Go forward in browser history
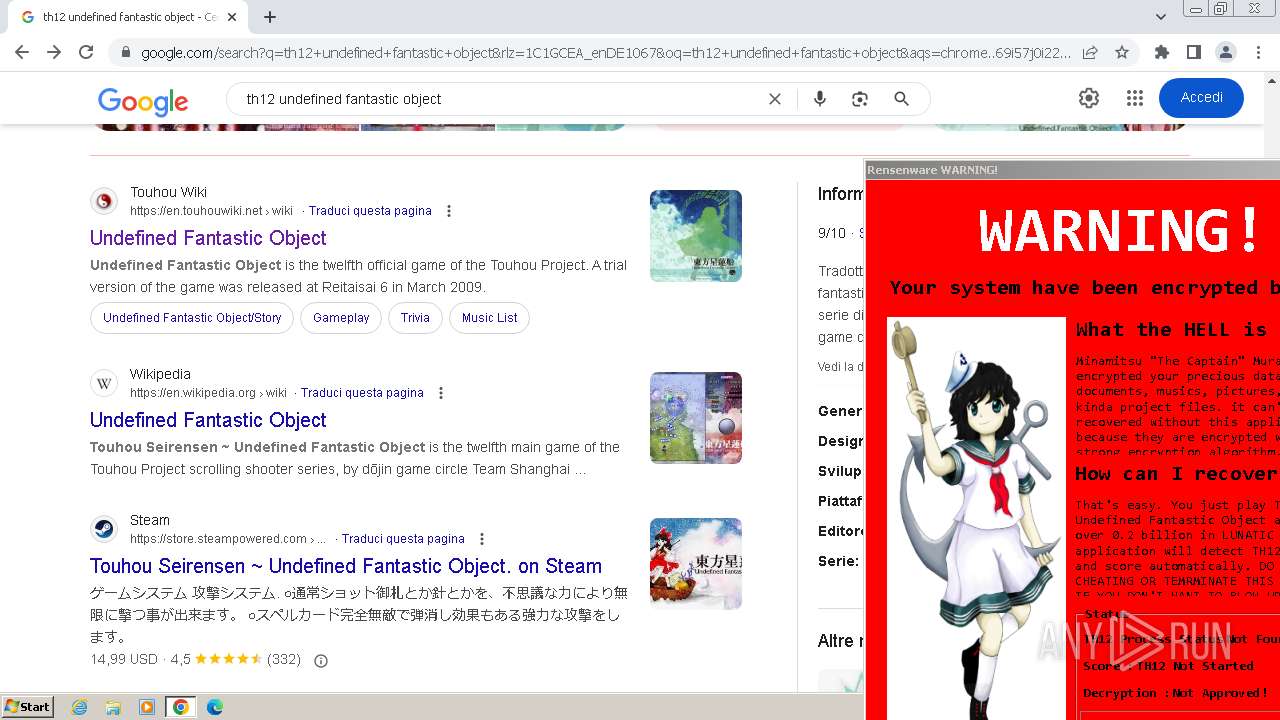 [54, 53]
